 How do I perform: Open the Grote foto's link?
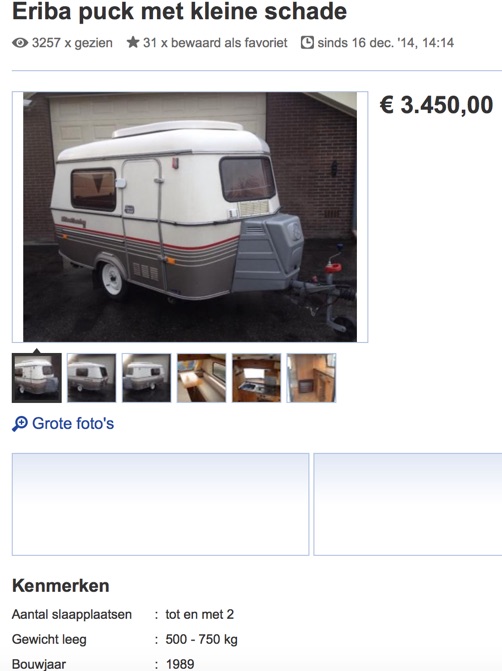pyautogui.click(x=73, y=424)
